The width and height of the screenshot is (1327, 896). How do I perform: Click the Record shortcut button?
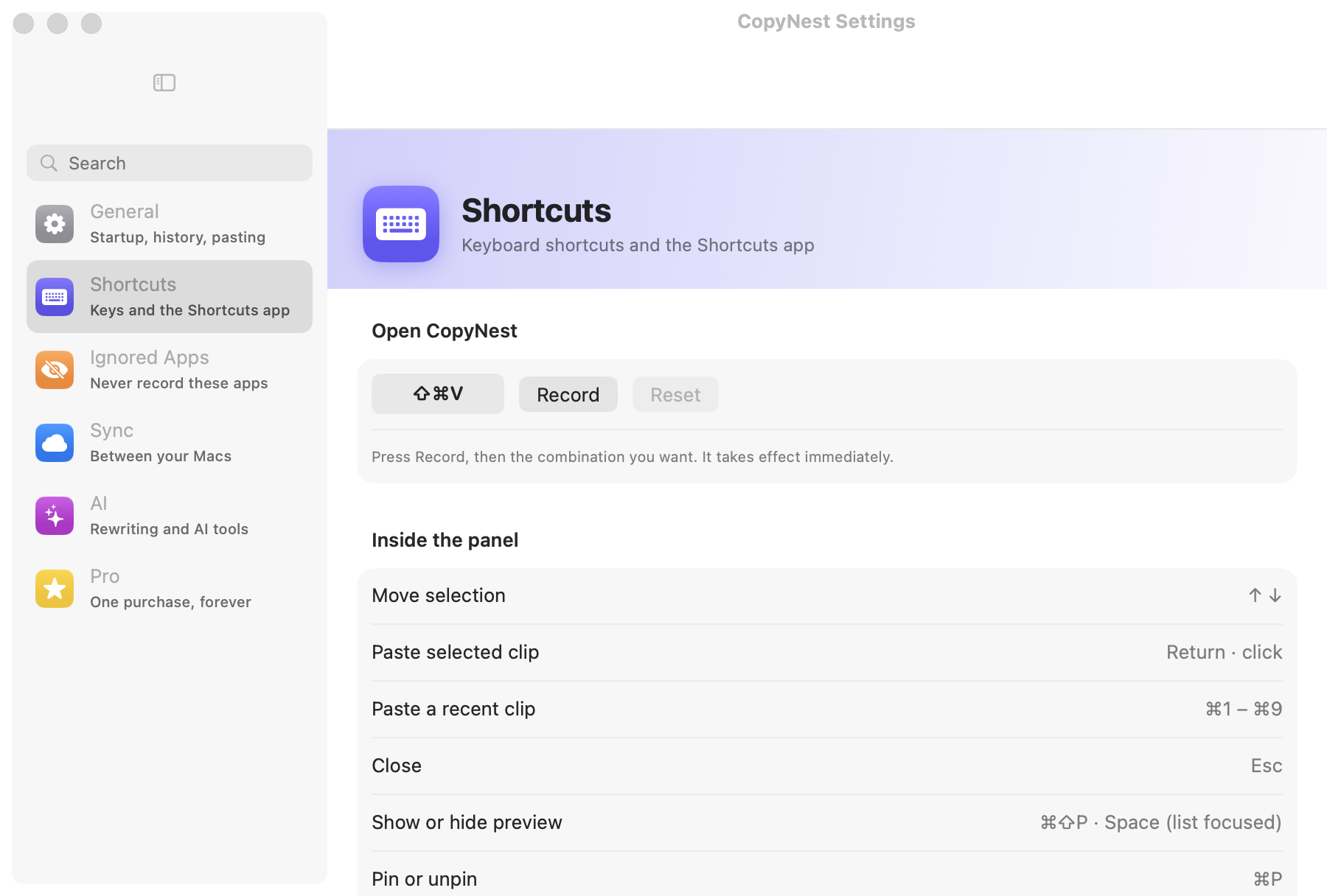[x=568, y=394]
